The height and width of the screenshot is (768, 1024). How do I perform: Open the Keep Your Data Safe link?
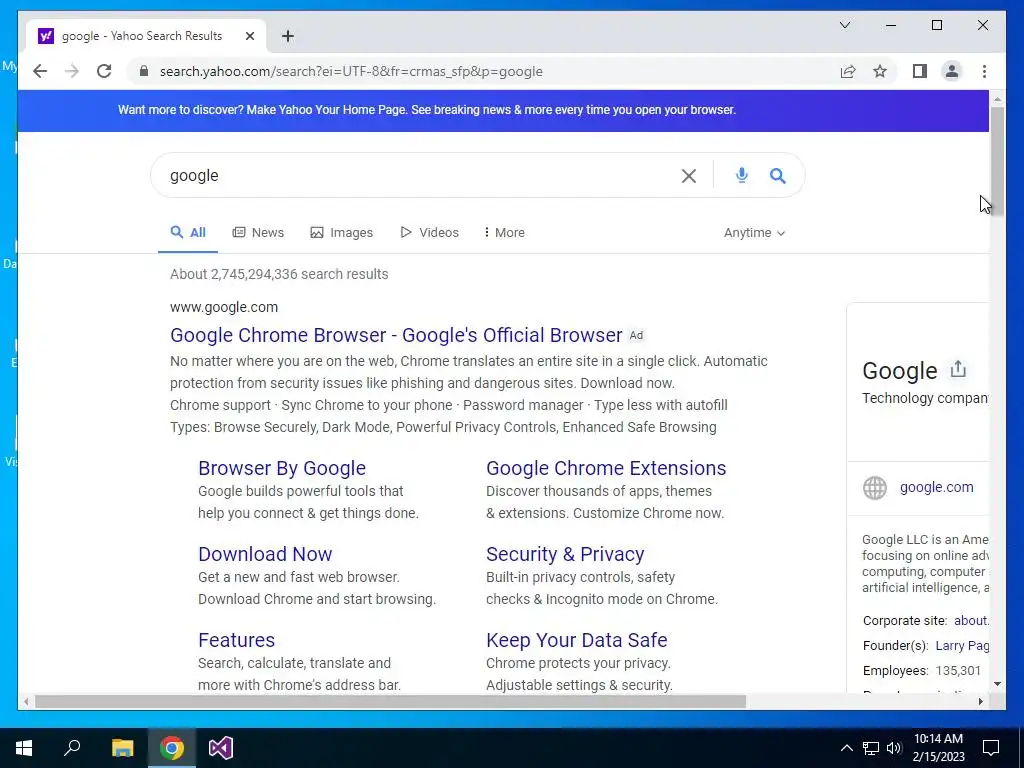[x=577, y=640]
